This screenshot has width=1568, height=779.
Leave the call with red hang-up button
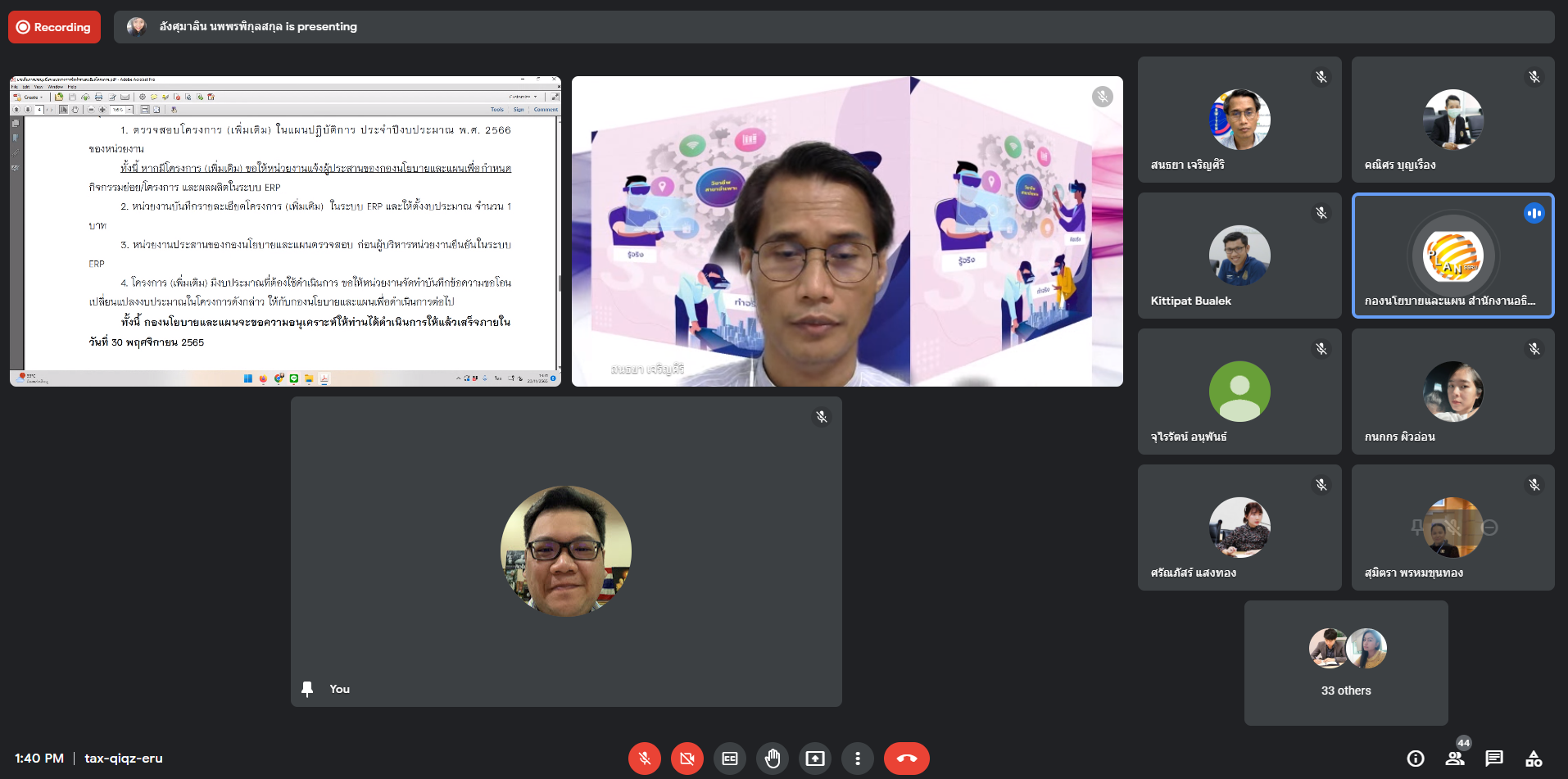pos(906,759)
